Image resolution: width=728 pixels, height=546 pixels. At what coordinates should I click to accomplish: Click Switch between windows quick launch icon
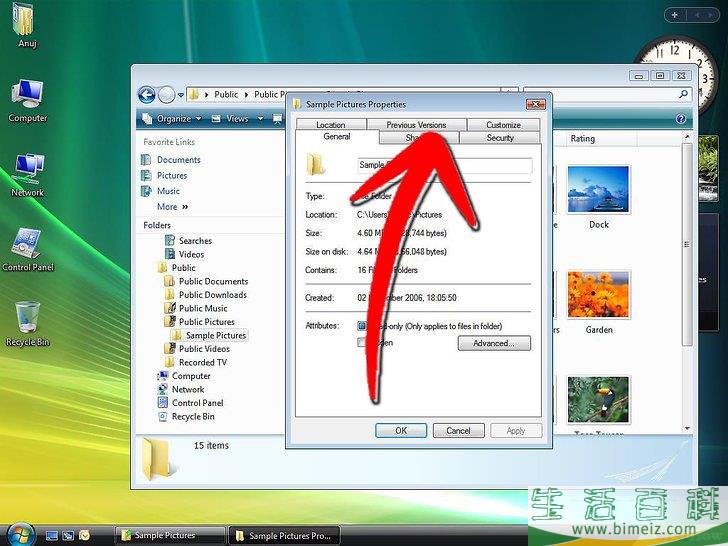(x=68, y=535)
